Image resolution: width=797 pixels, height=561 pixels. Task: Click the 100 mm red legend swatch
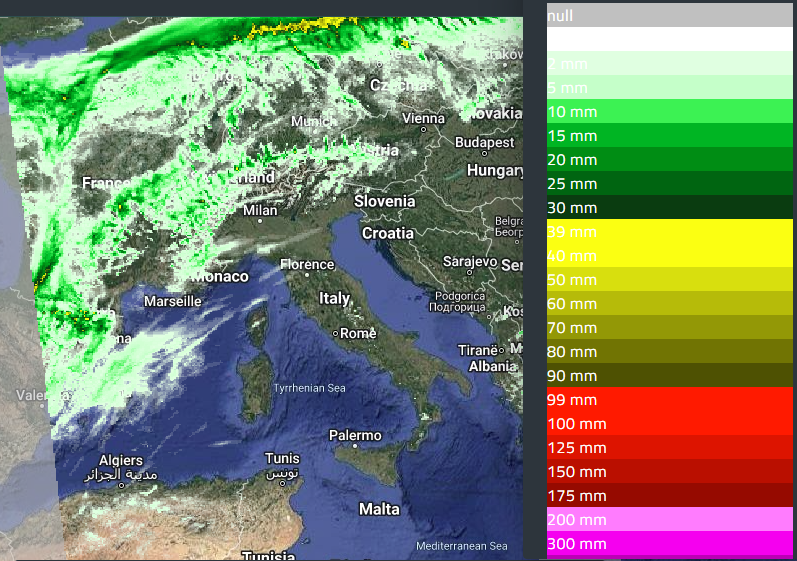669,423
